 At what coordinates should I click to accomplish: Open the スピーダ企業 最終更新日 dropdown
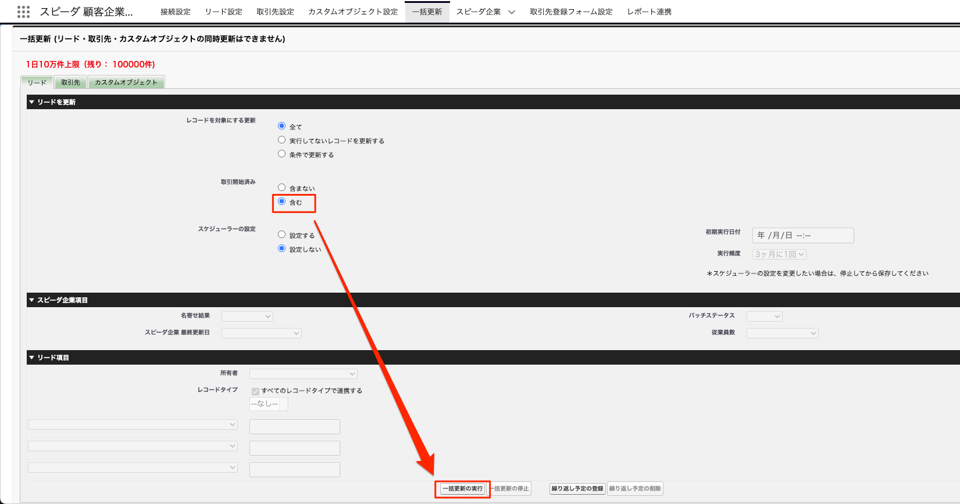(x=261, y=333)
